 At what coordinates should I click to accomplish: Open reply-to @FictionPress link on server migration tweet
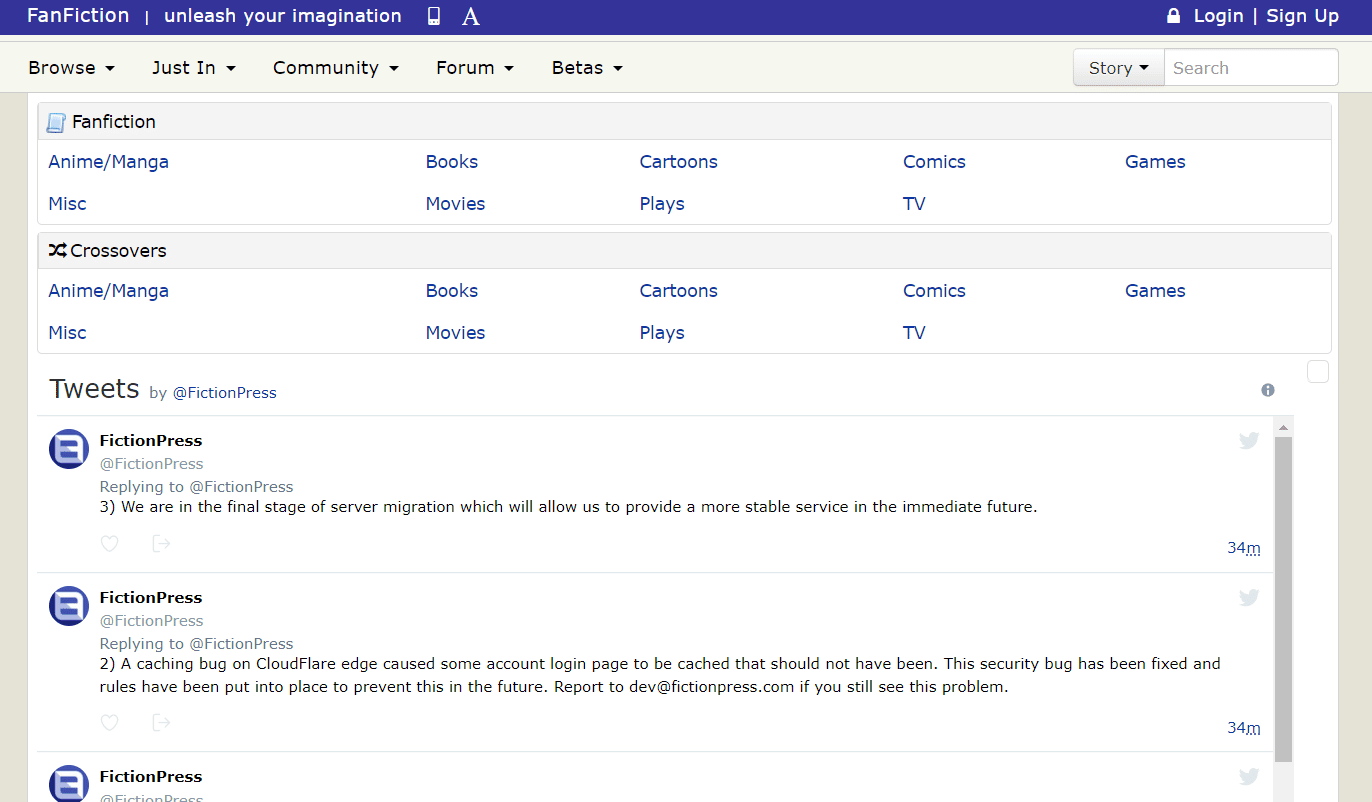click(242, 487)
